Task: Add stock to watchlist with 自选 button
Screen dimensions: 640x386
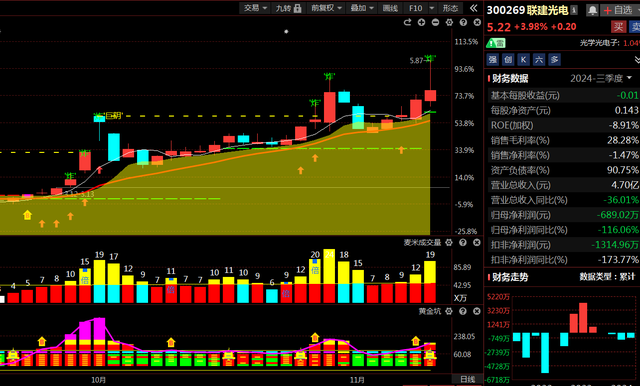Action: [x=620, y=10]
